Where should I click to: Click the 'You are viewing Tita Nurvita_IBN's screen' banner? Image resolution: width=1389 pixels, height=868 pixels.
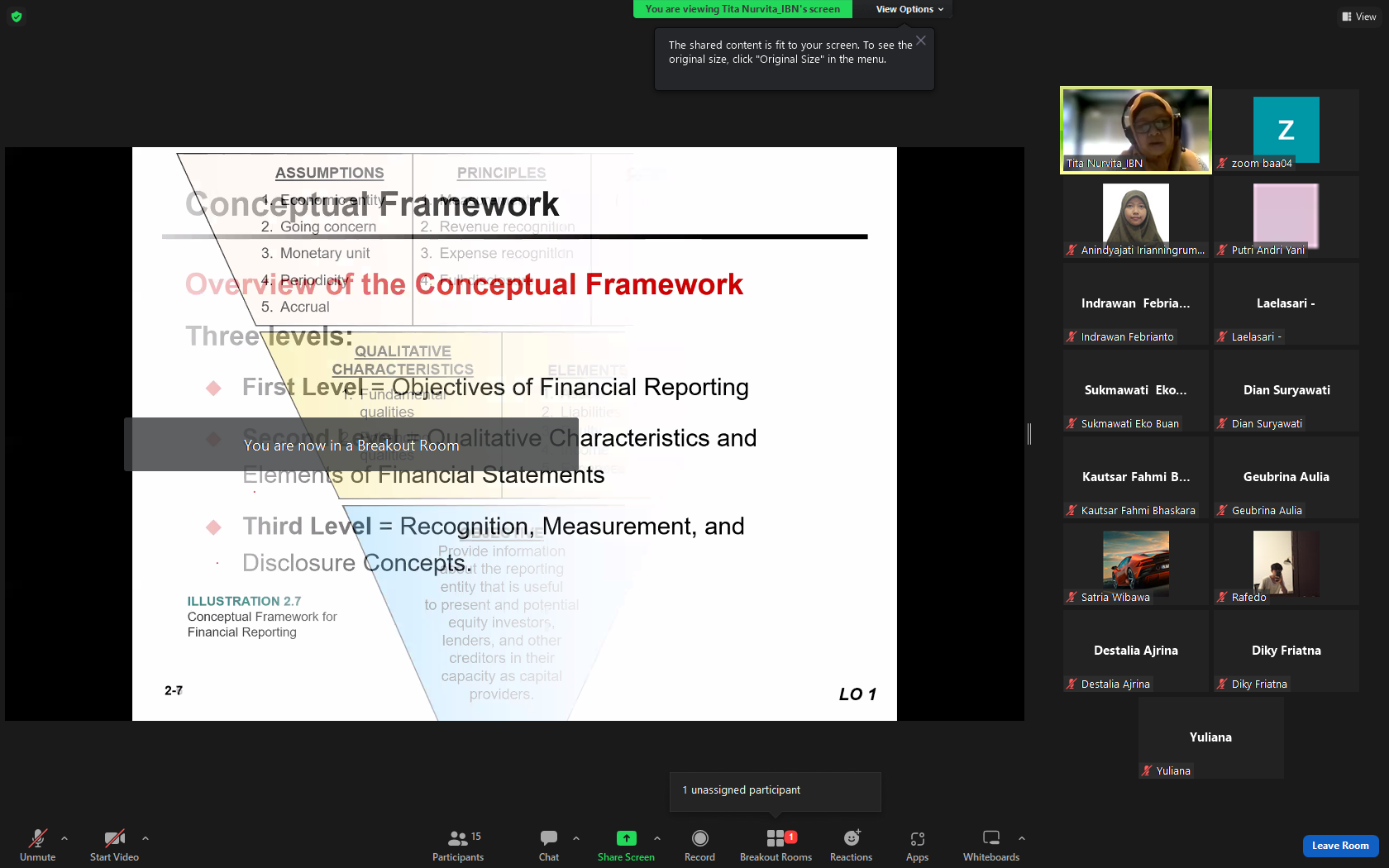[742, 9]
